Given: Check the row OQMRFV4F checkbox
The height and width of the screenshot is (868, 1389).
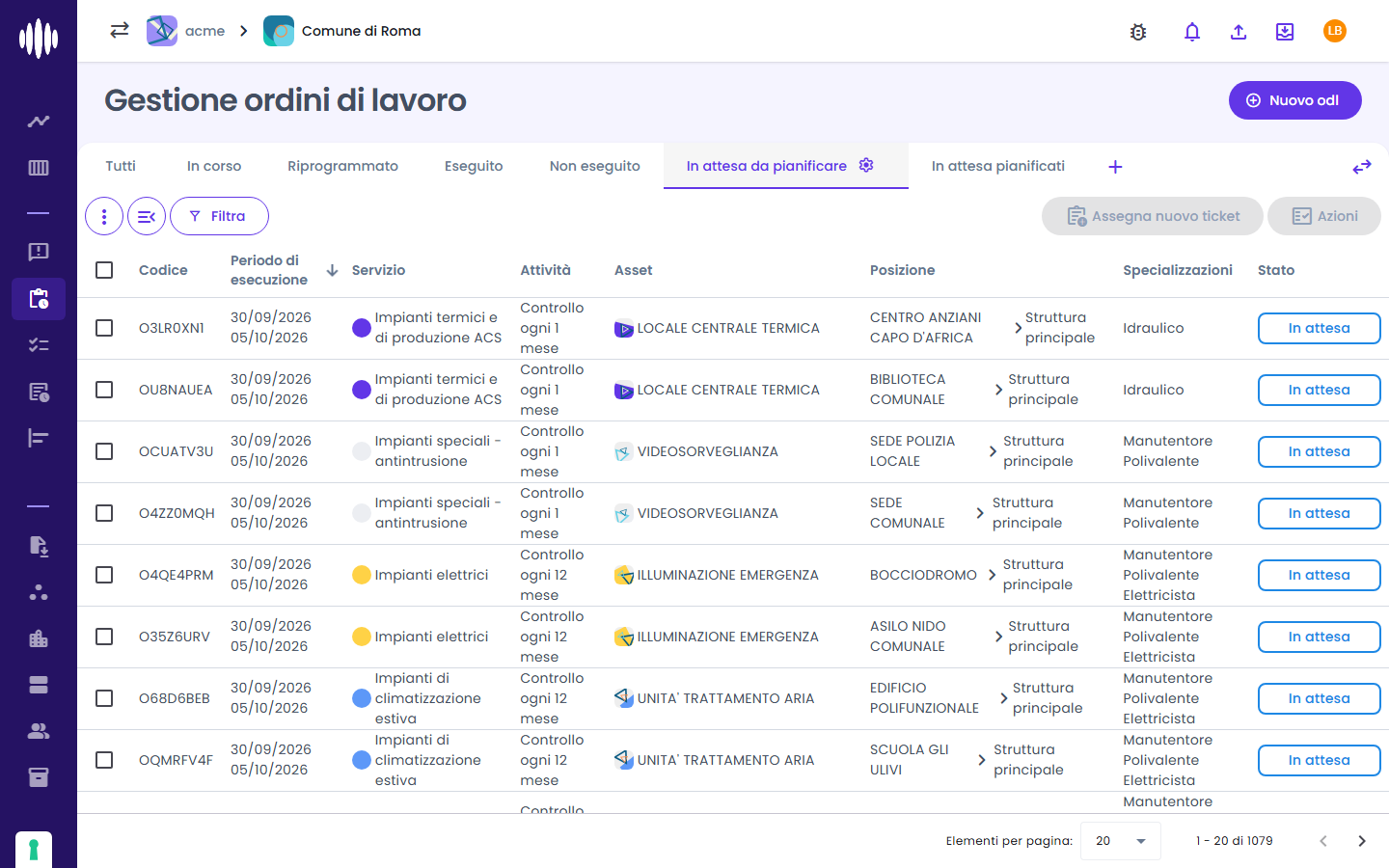Looking at the screenshot, I should [x=104, y=760].
